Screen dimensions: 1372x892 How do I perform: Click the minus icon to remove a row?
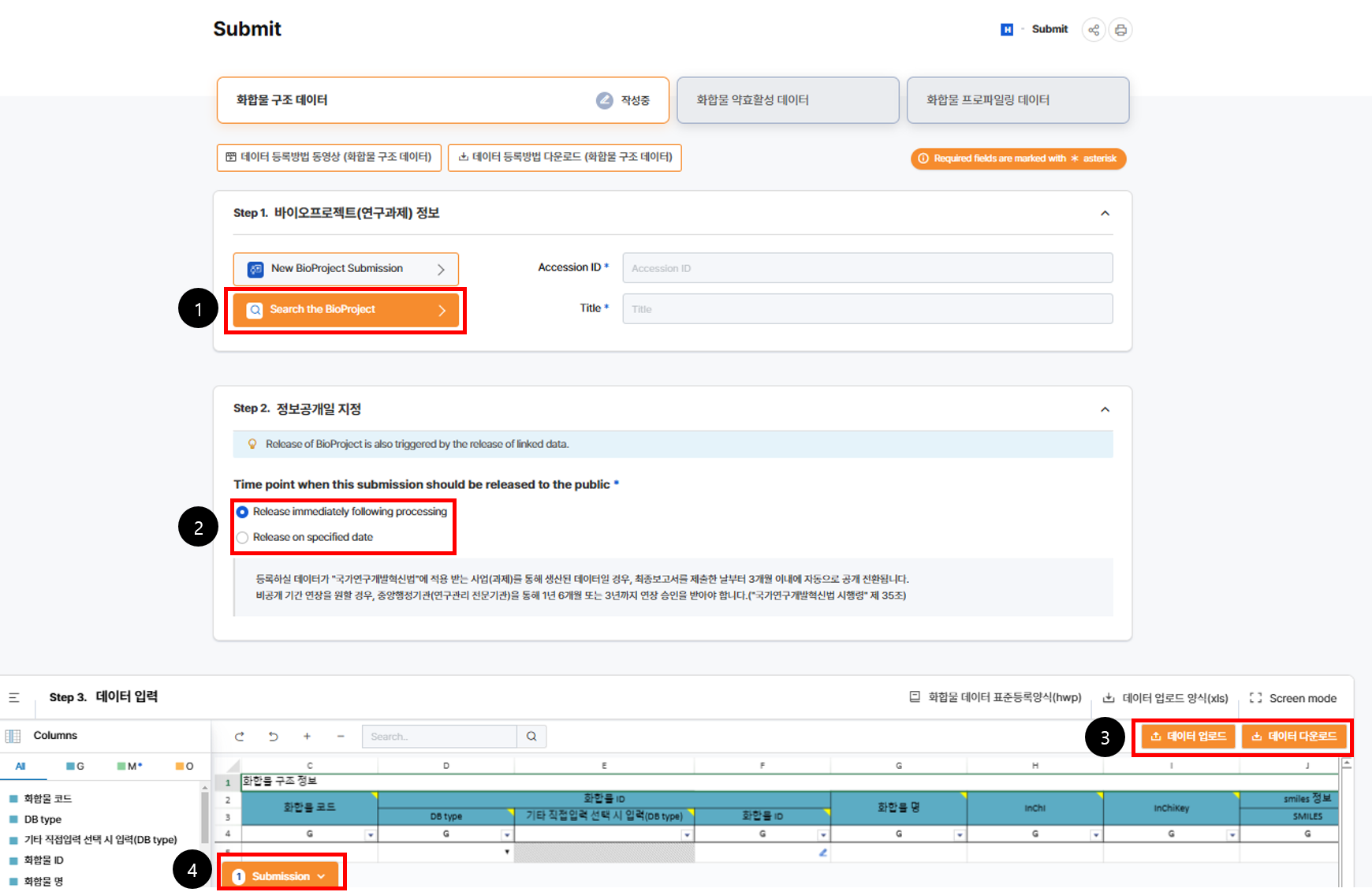pyautogui.click(x=341, y=737)
